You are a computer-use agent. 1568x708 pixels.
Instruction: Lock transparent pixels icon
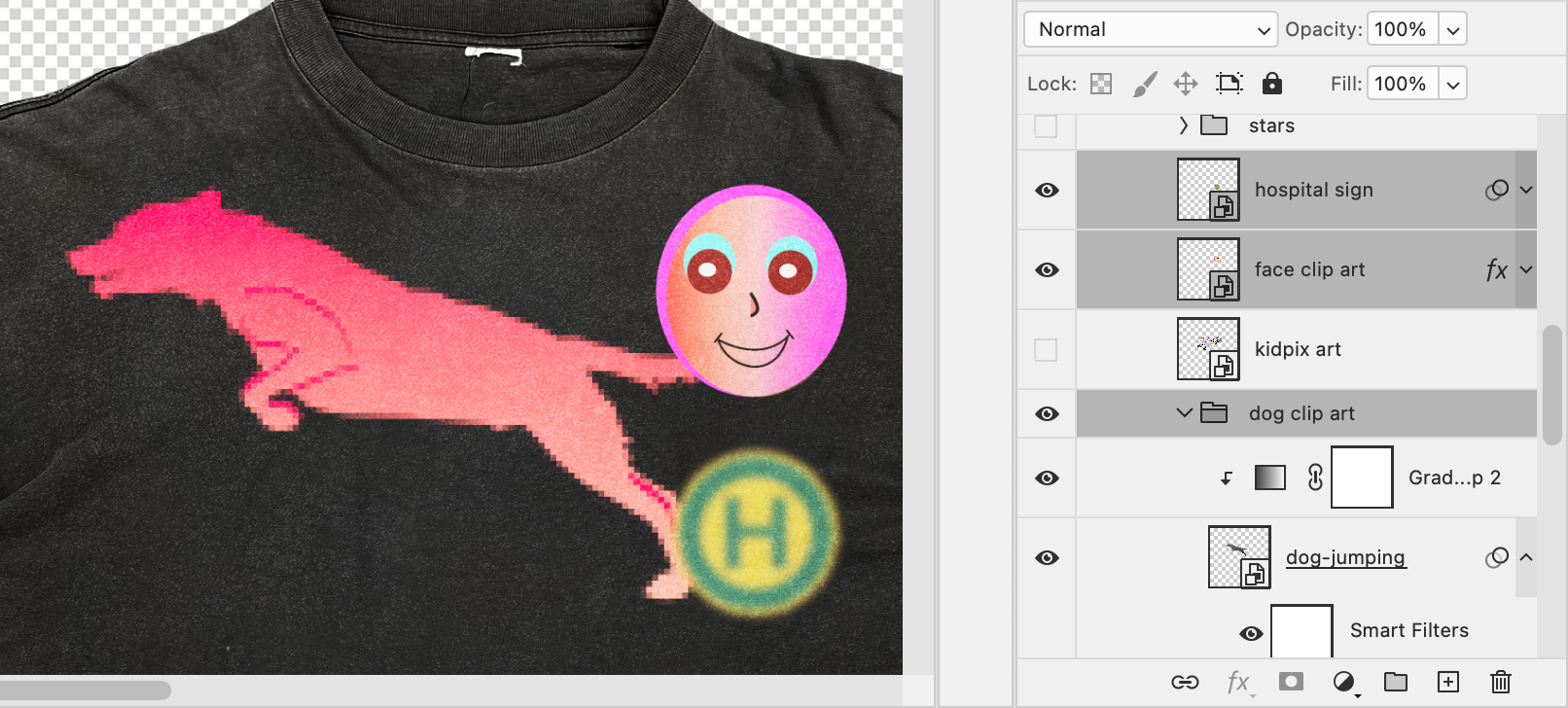tap(1101, 84)
